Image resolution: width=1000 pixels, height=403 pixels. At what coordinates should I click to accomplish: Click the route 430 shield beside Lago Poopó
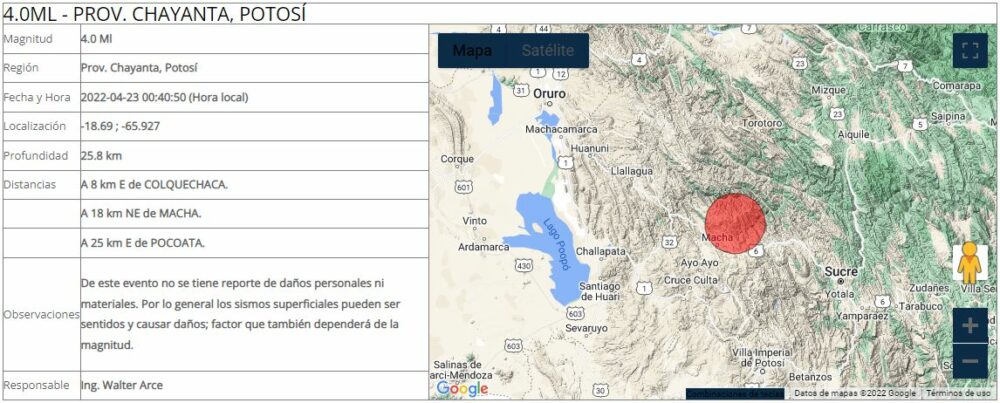tap(523, 266)
